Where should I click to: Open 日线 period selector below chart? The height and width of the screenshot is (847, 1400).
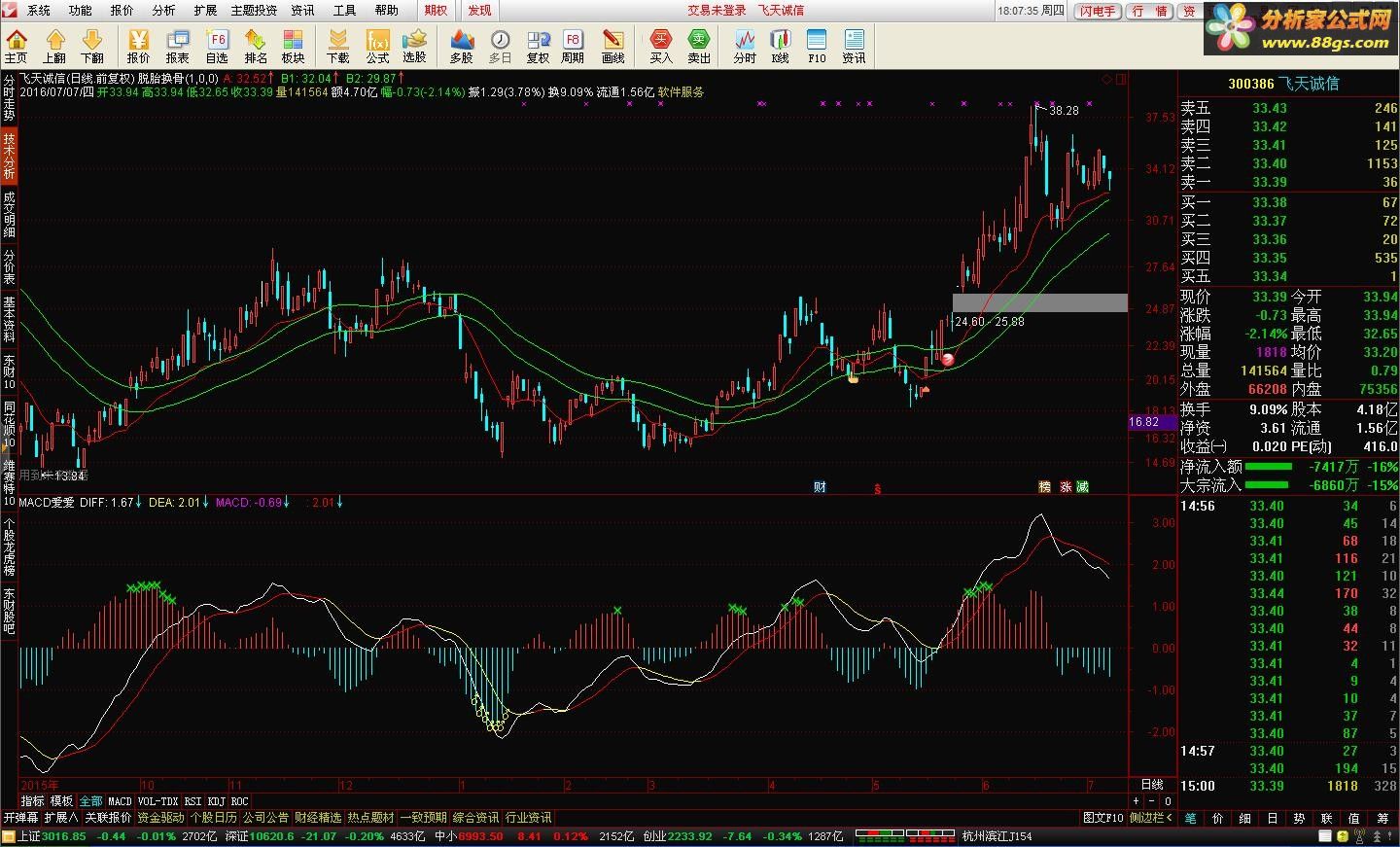[1152, 784]
